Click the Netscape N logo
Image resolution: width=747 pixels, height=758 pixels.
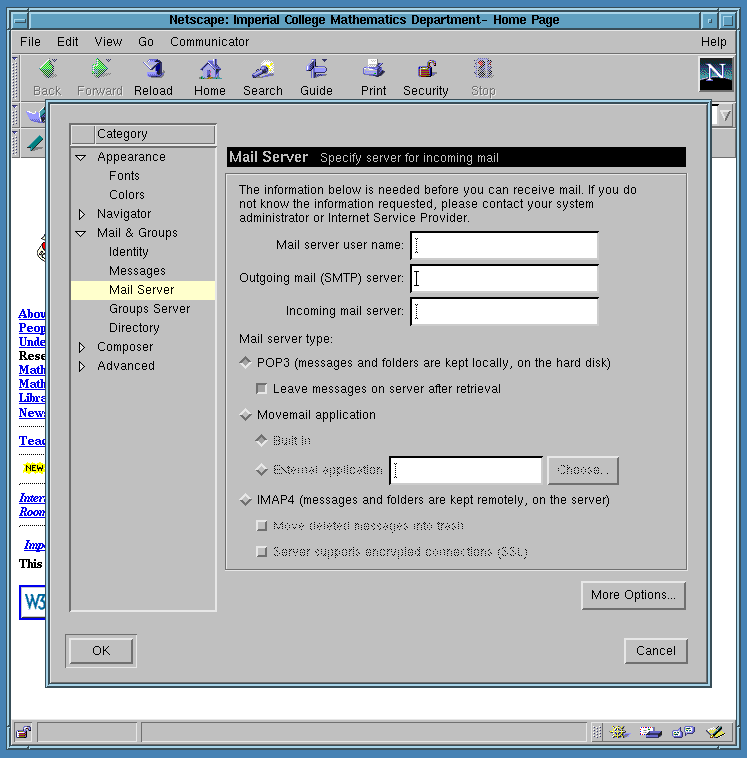tap(716, 74)
